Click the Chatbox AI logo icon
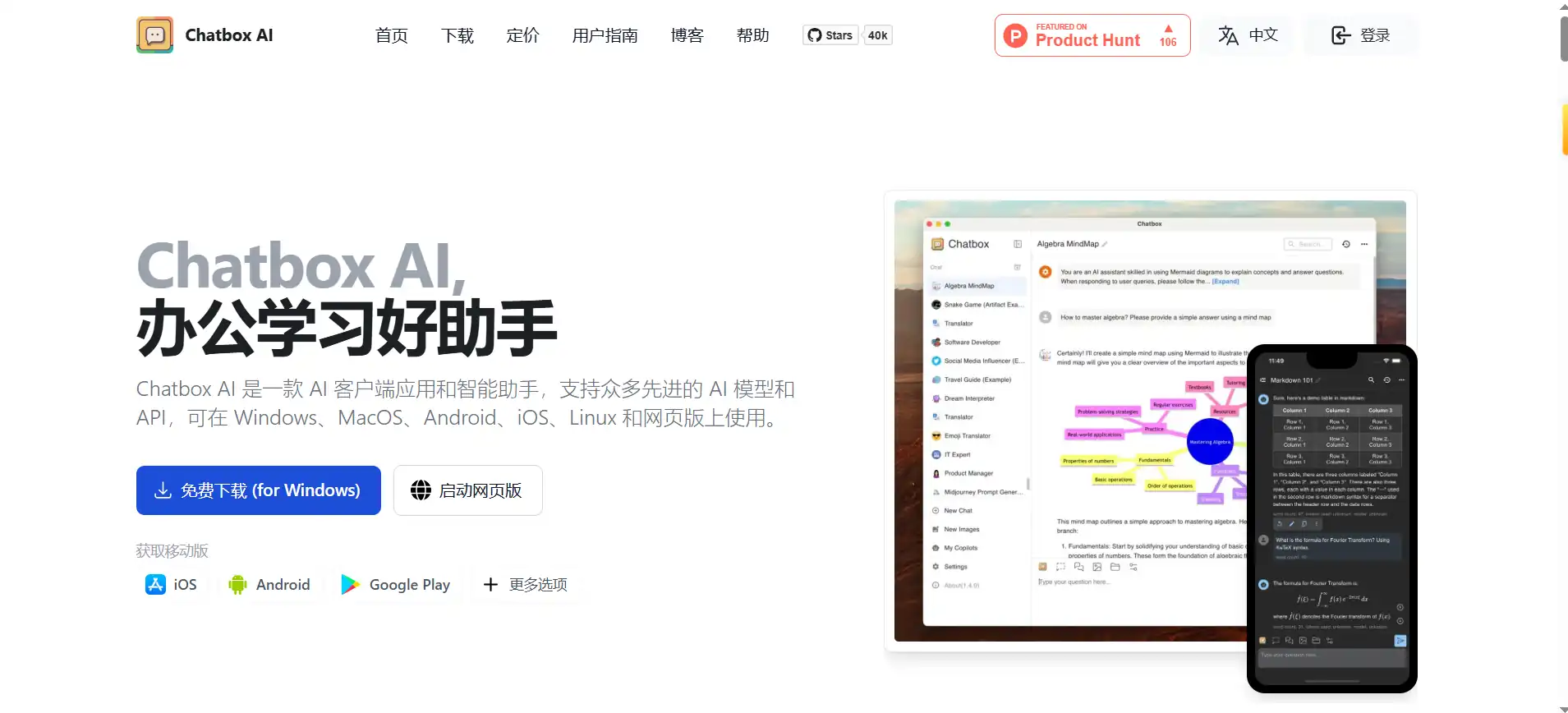Image resolution: width=1568 pixels, height=713 pixels. [x=154, y=35]
